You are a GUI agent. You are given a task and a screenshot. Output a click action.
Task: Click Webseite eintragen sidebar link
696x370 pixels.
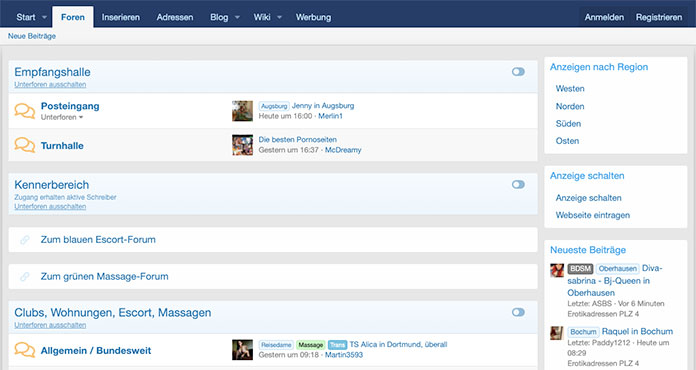(x=593, y=215)
